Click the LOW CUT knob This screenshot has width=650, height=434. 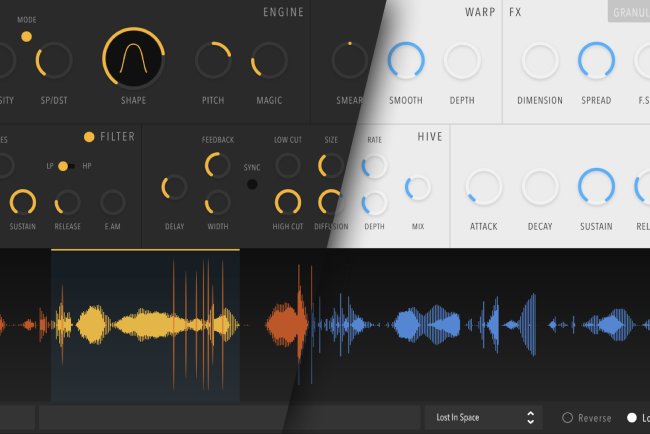[288, 165]
